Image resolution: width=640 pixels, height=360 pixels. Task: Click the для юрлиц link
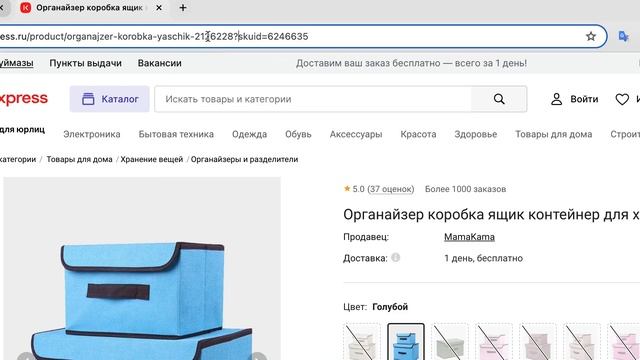(x=22, y=130)
